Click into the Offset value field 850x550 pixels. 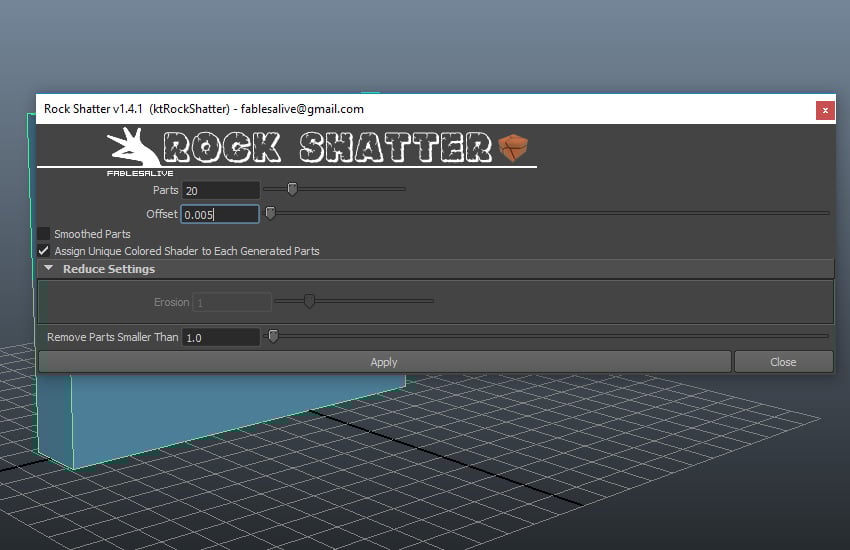(x=220, y=214)
